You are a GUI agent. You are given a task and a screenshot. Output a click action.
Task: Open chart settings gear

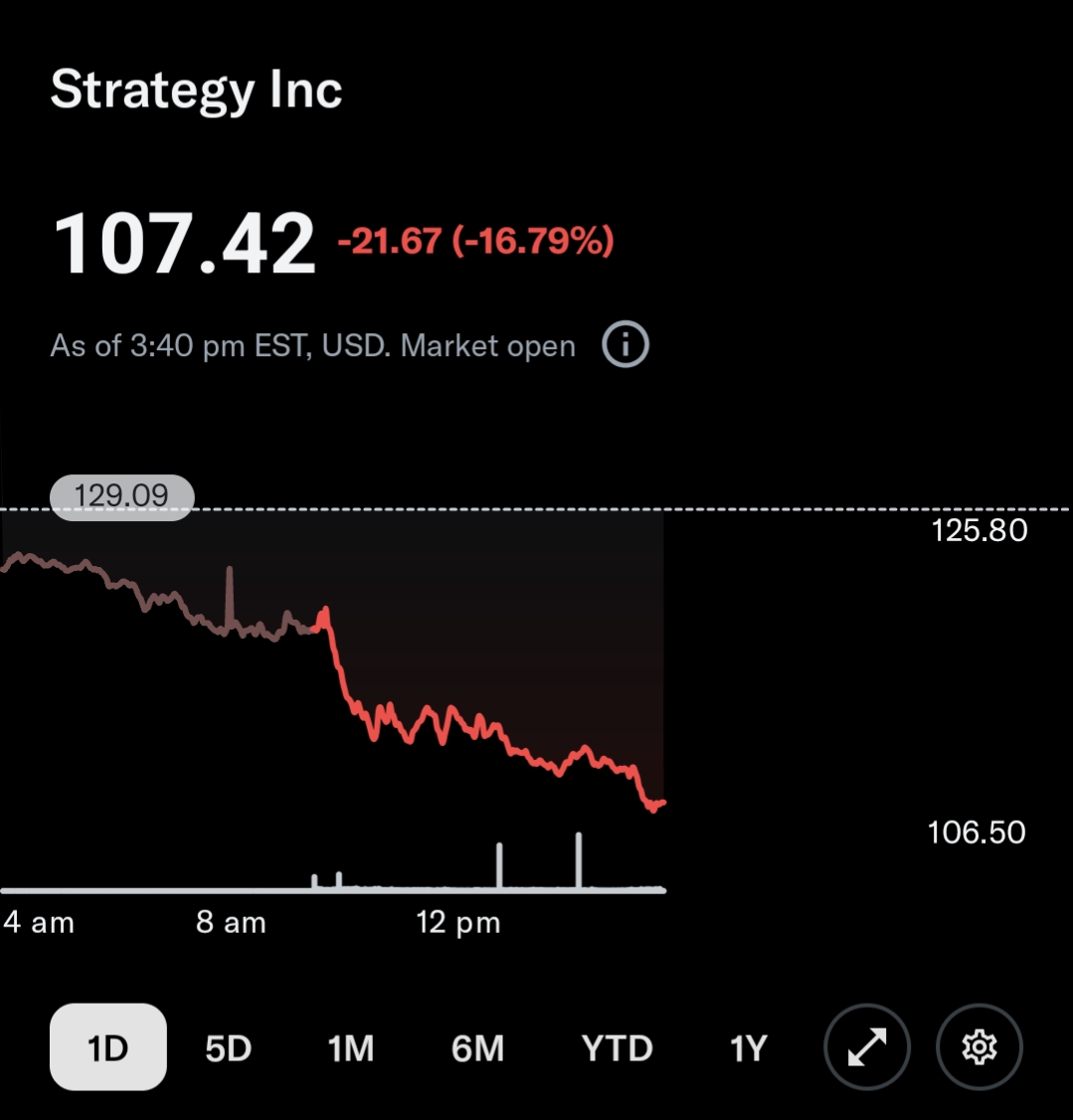(x=979, y=1047)
